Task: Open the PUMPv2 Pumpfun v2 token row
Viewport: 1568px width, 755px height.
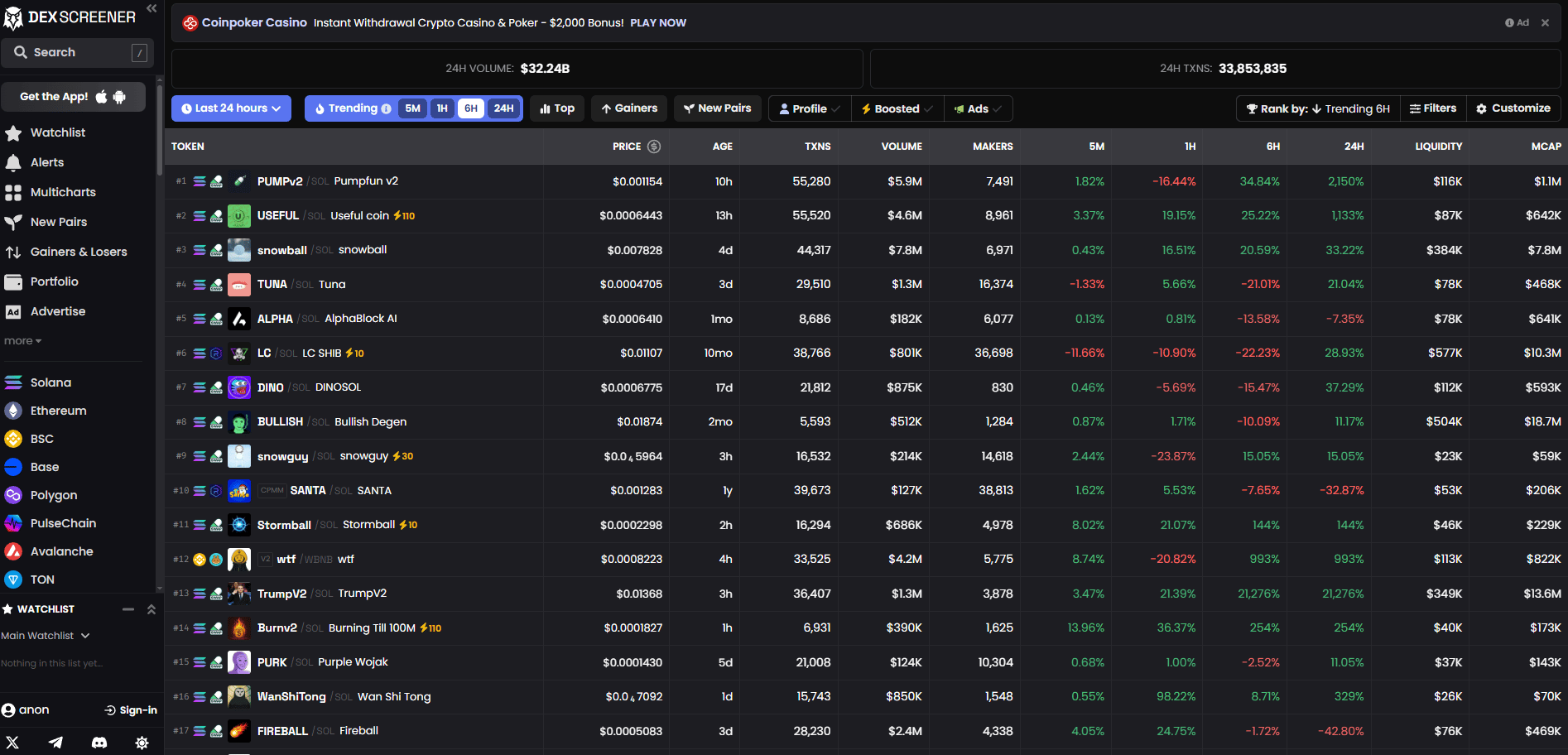Action: 866,181
